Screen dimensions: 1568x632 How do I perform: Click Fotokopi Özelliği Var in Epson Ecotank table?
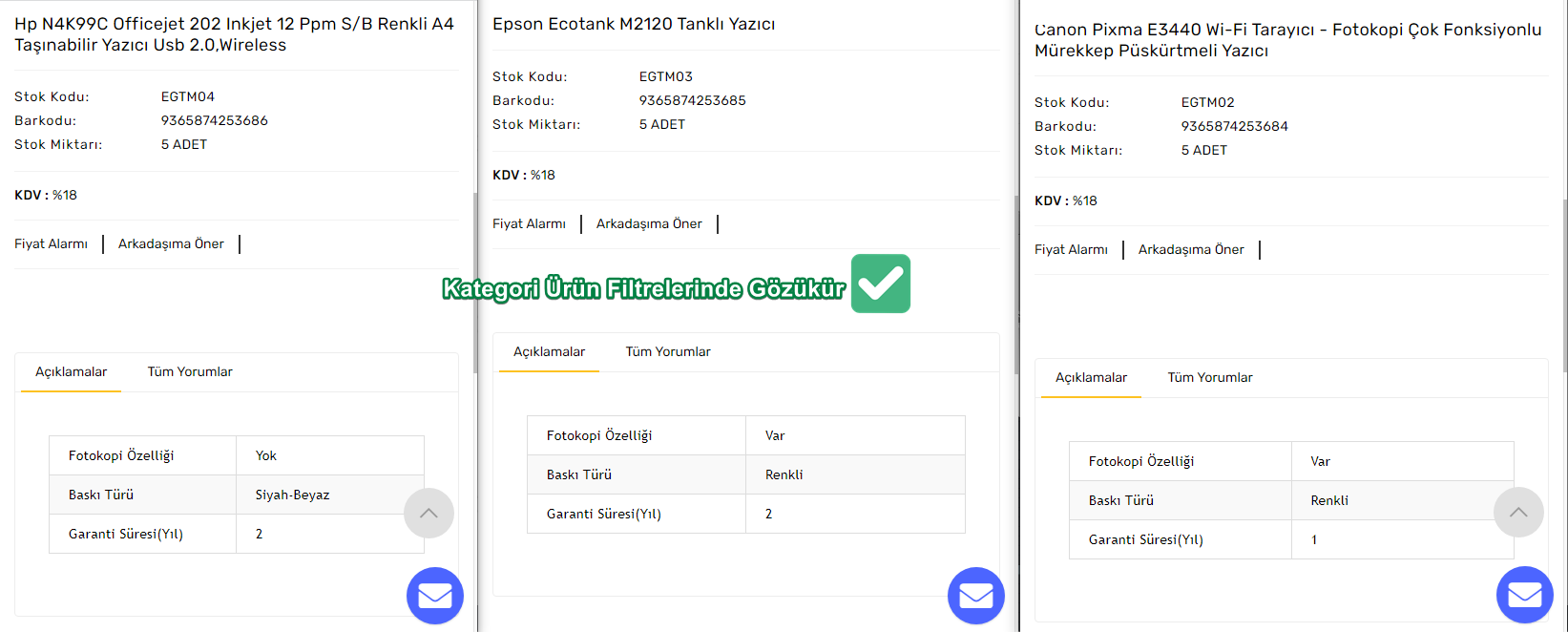click(775, 435)
